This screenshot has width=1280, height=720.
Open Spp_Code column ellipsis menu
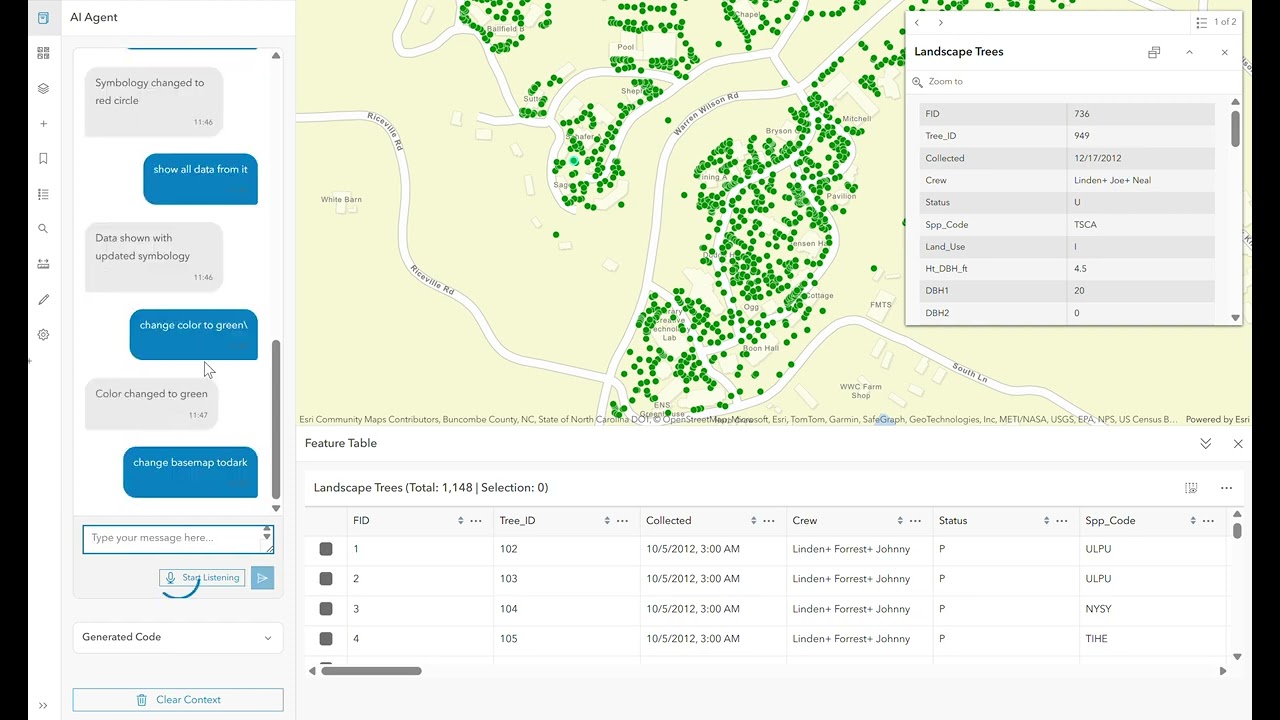point(1208,521)
